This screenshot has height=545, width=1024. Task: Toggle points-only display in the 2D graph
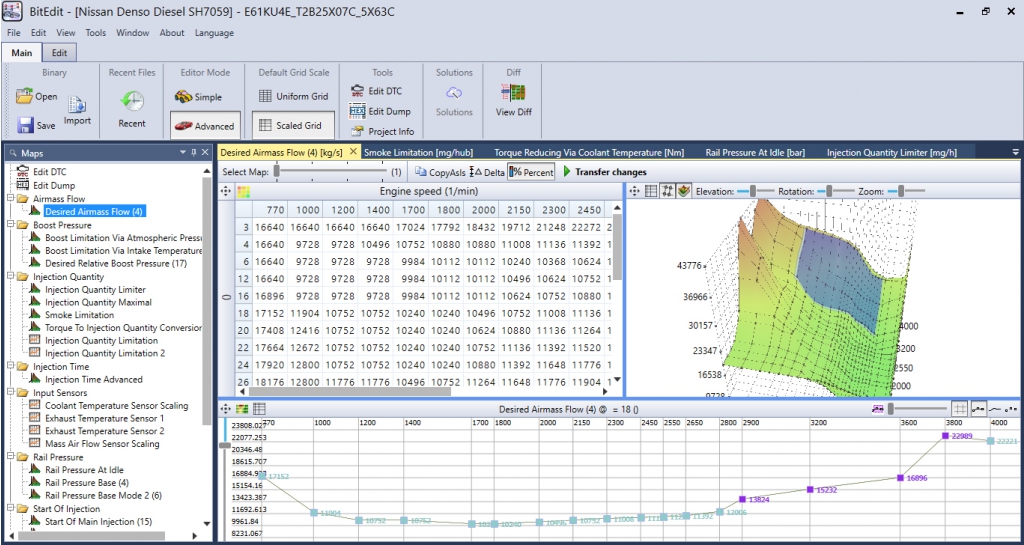point(1011,409)
